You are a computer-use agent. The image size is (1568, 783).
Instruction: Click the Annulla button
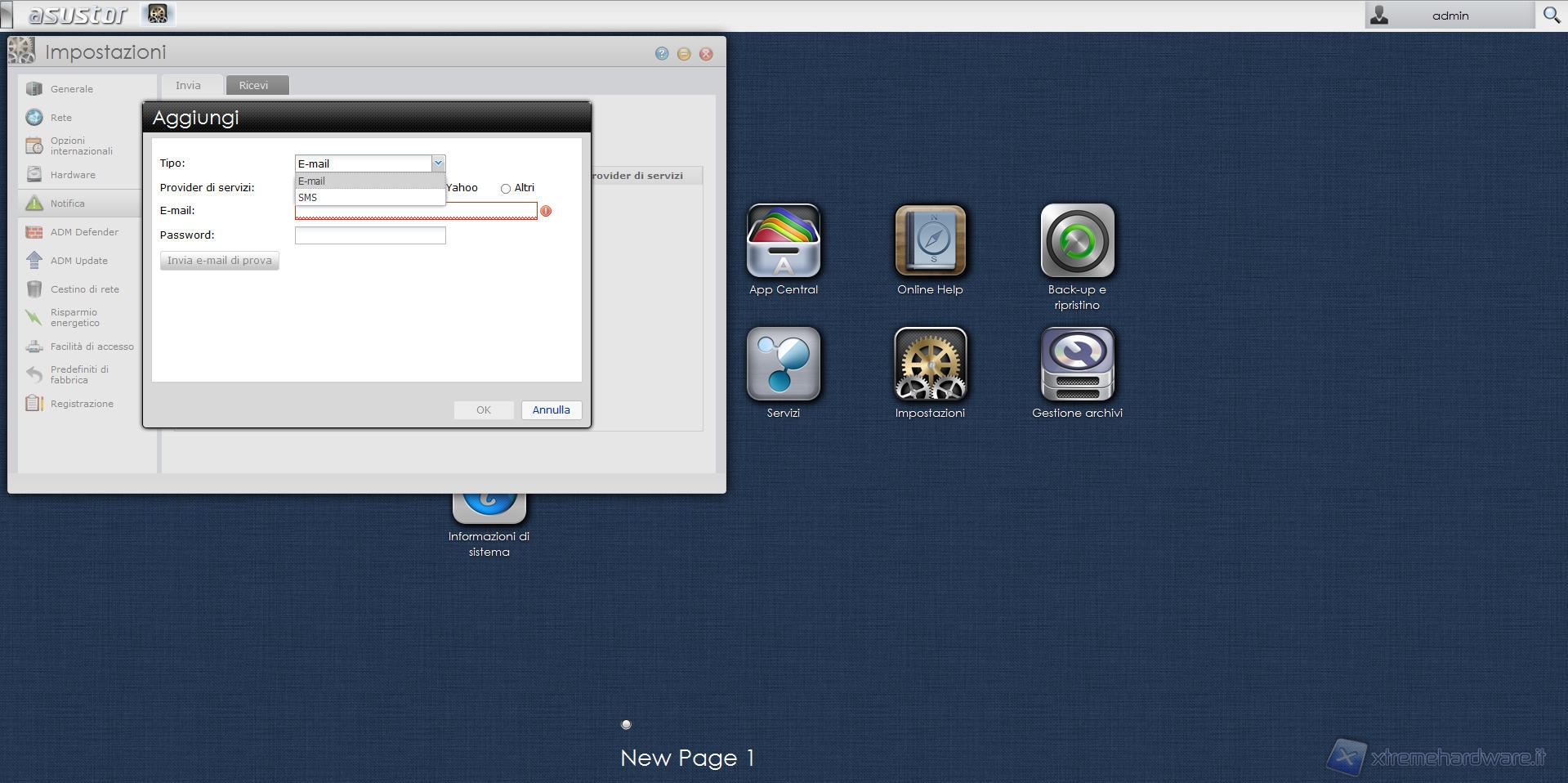tap(551, 410)
